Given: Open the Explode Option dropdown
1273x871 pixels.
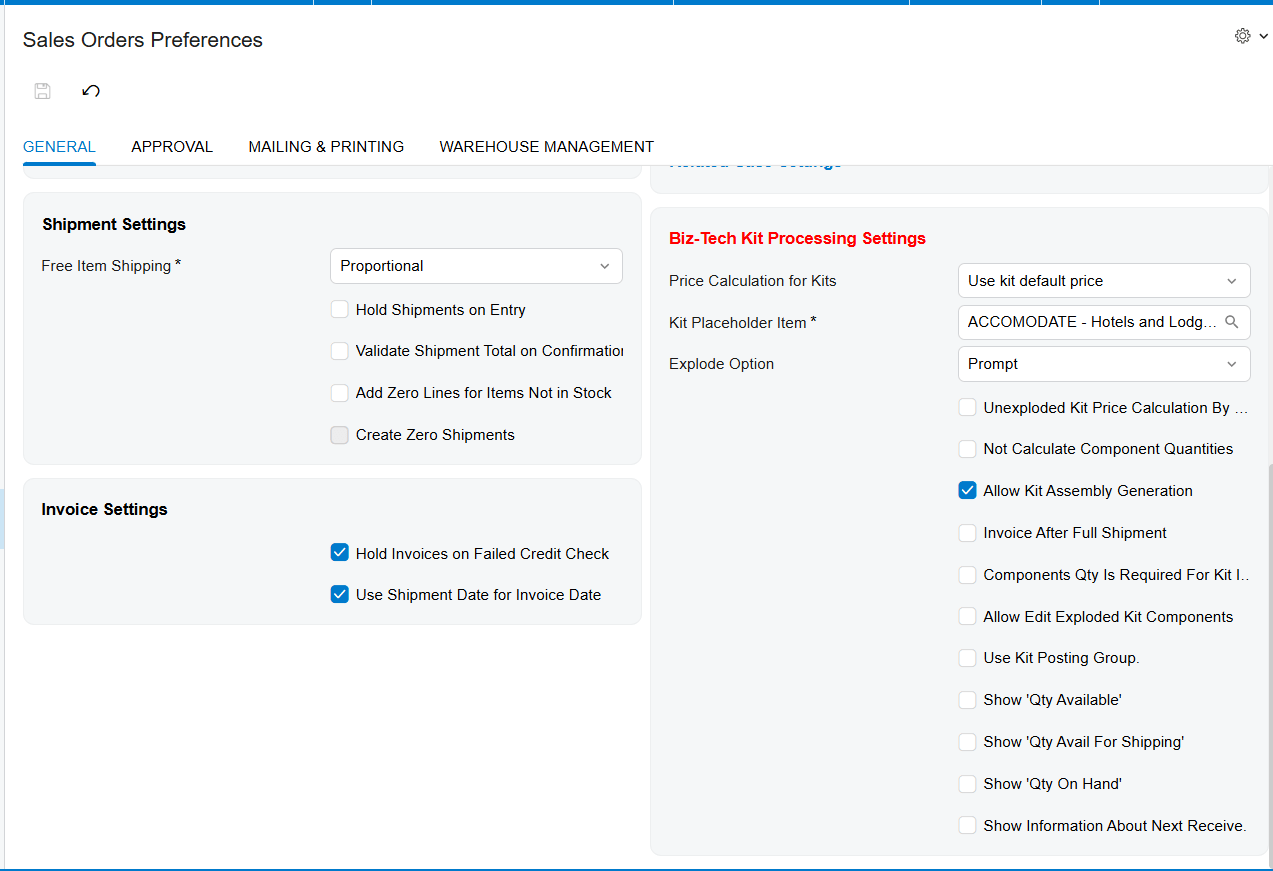Looking at the screenshot, I should (x=1104, y=364).
